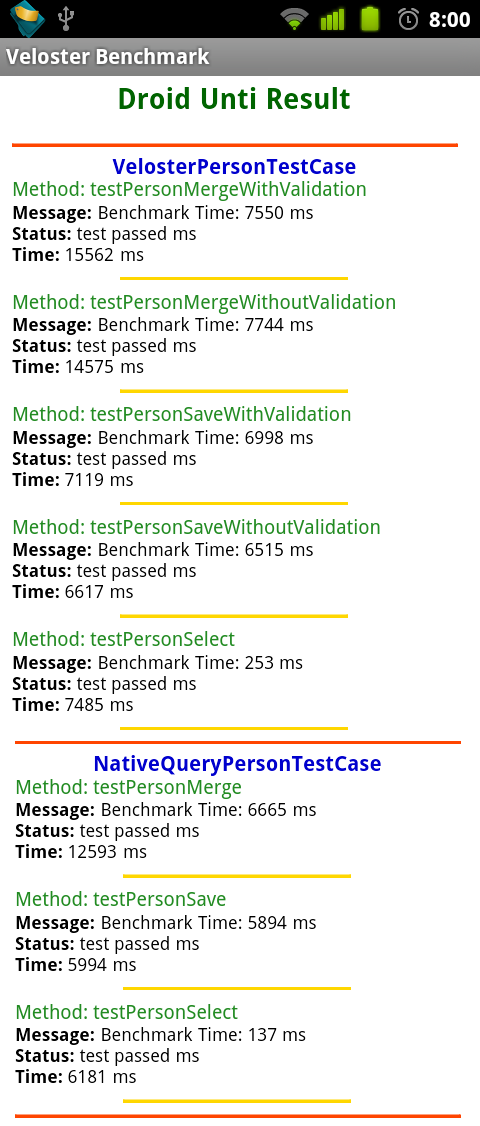Tap Method testPersonMergeWithoutValidation entry
The height and width of the screenshot is (1126, 480).
204,302
